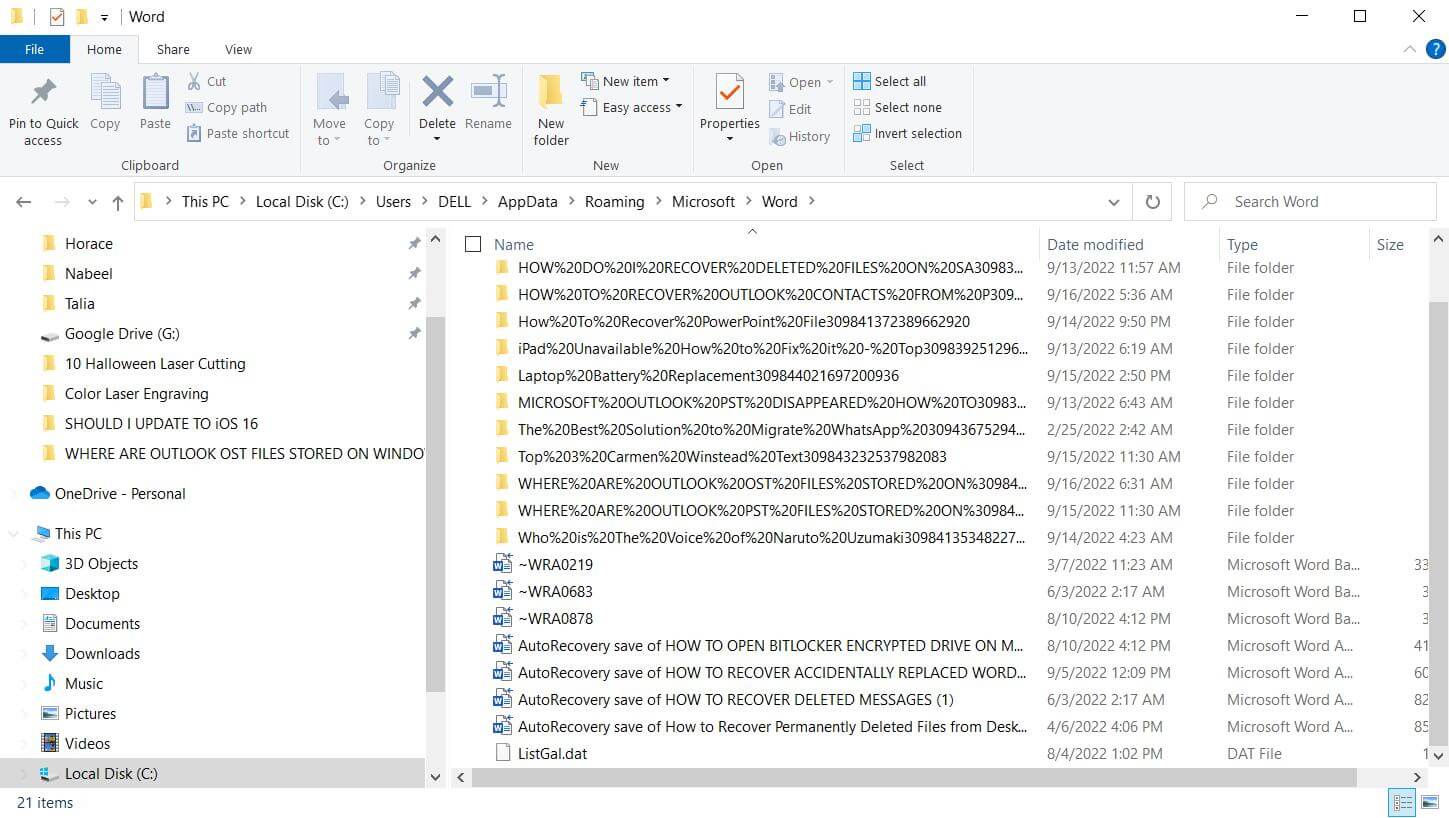Click the Select all icon
The image size is (1449, 818).
[862, 81]
